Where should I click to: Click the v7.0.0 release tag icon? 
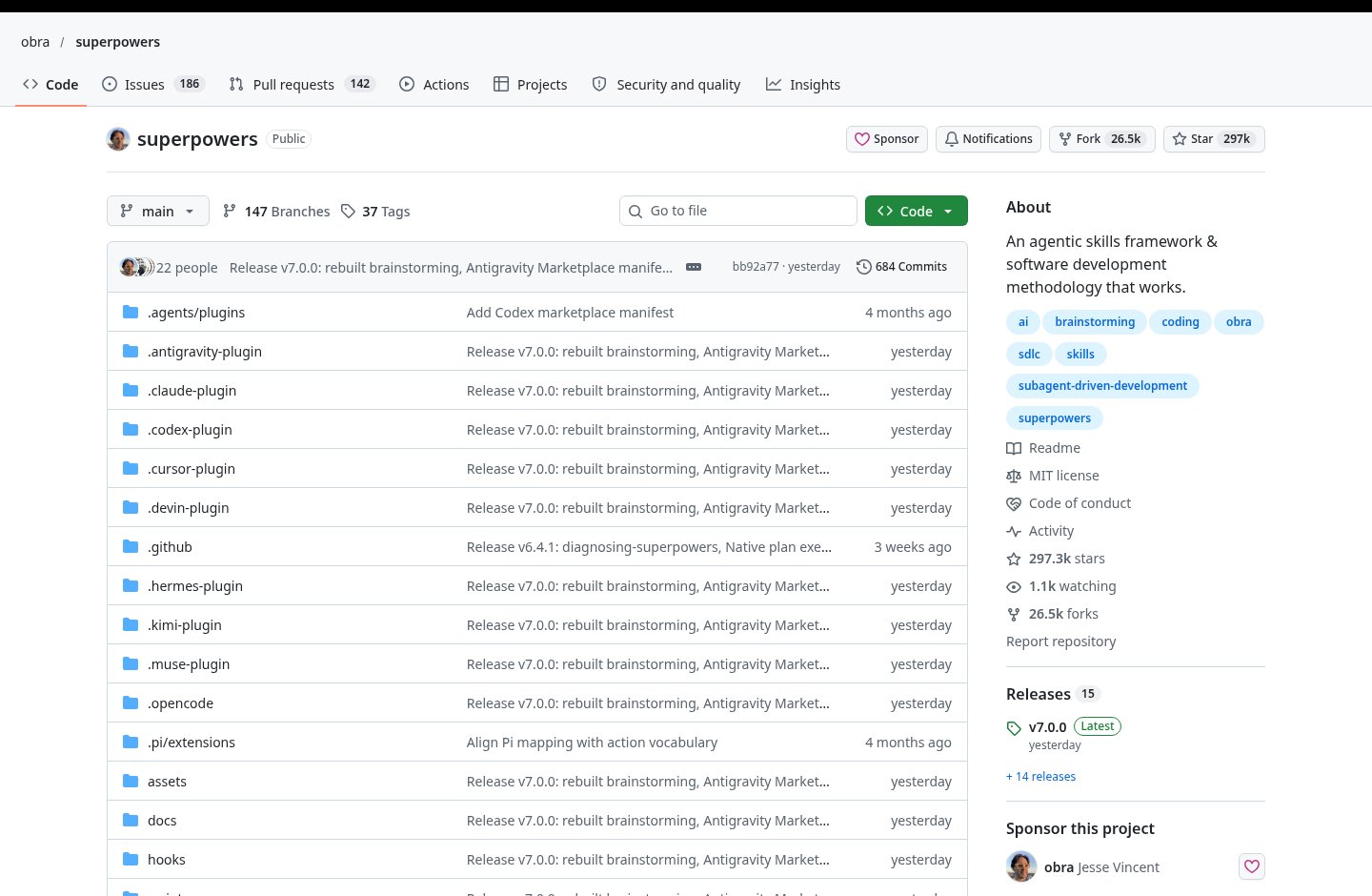pyautogui.click(x=1014, y=728)
